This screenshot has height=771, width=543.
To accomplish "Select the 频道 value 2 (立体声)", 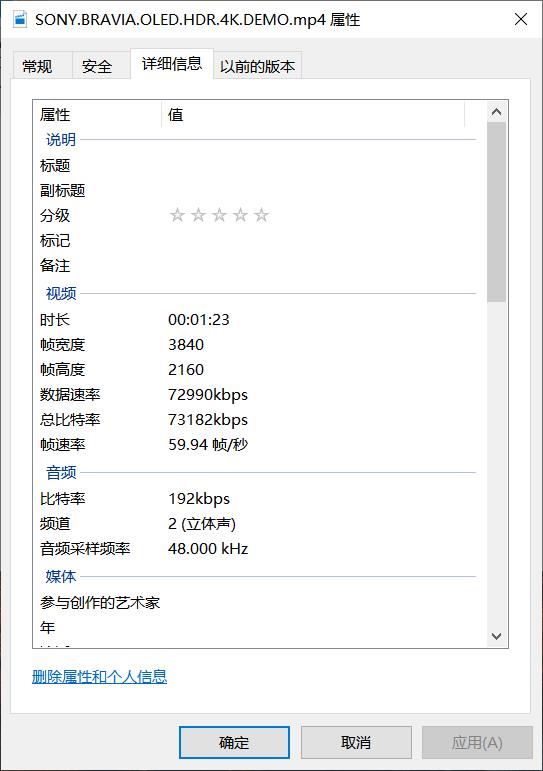I will coord(202,524).
